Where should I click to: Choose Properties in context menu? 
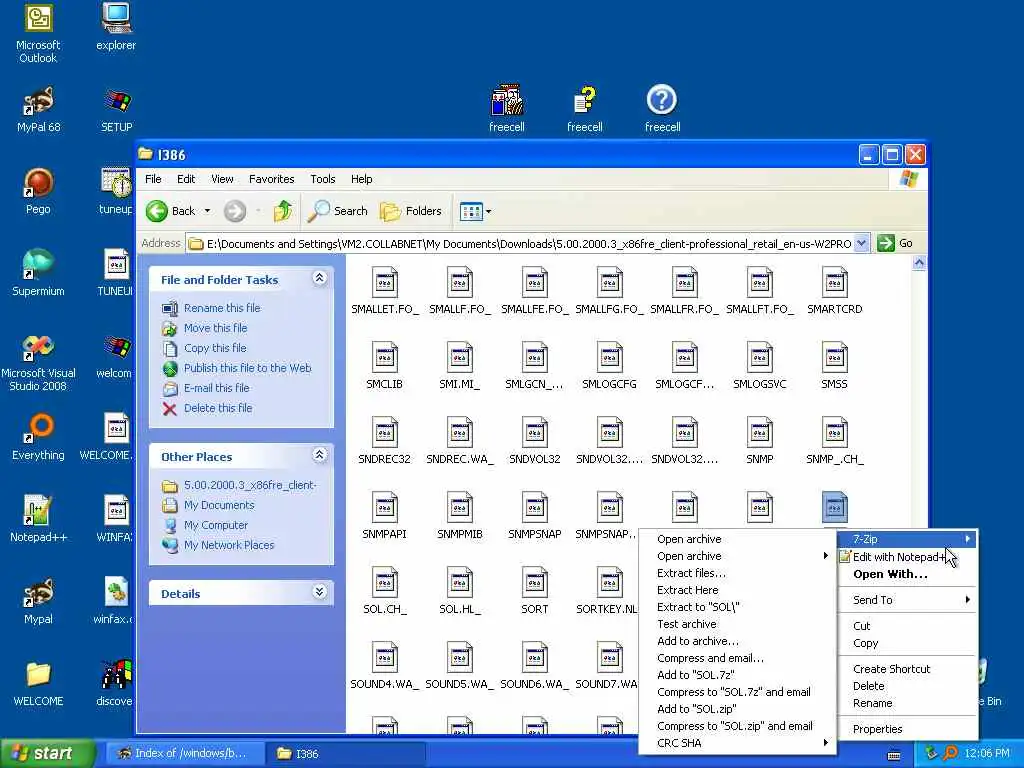pos(908,729)
